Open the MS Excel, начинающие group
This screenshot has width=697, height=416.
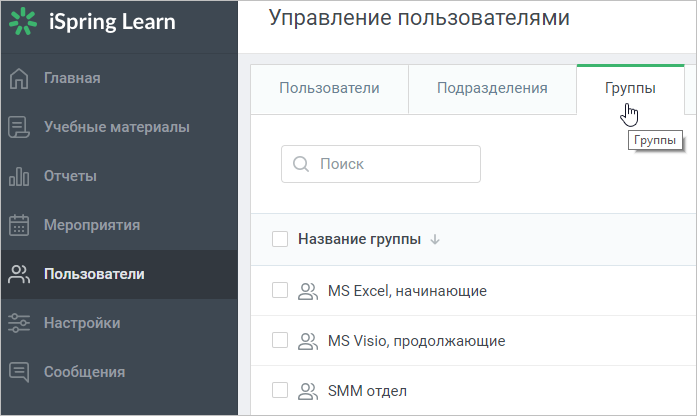pyautogui.click(x=407, y=291)
